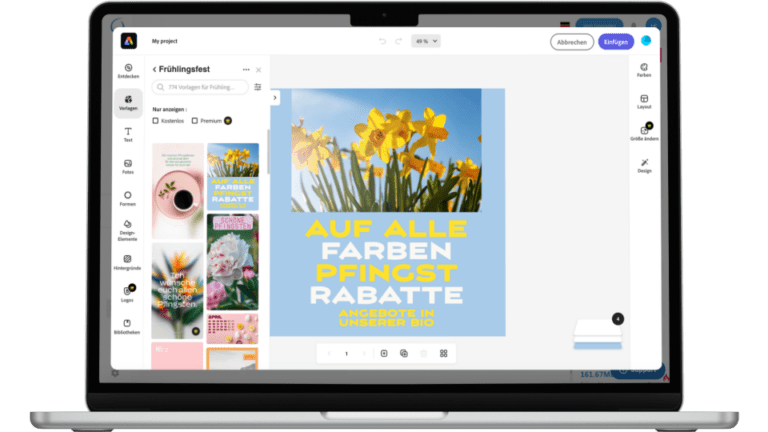
Task: Select the Text tool in sidebar
Action: click(x=128, y=135)
